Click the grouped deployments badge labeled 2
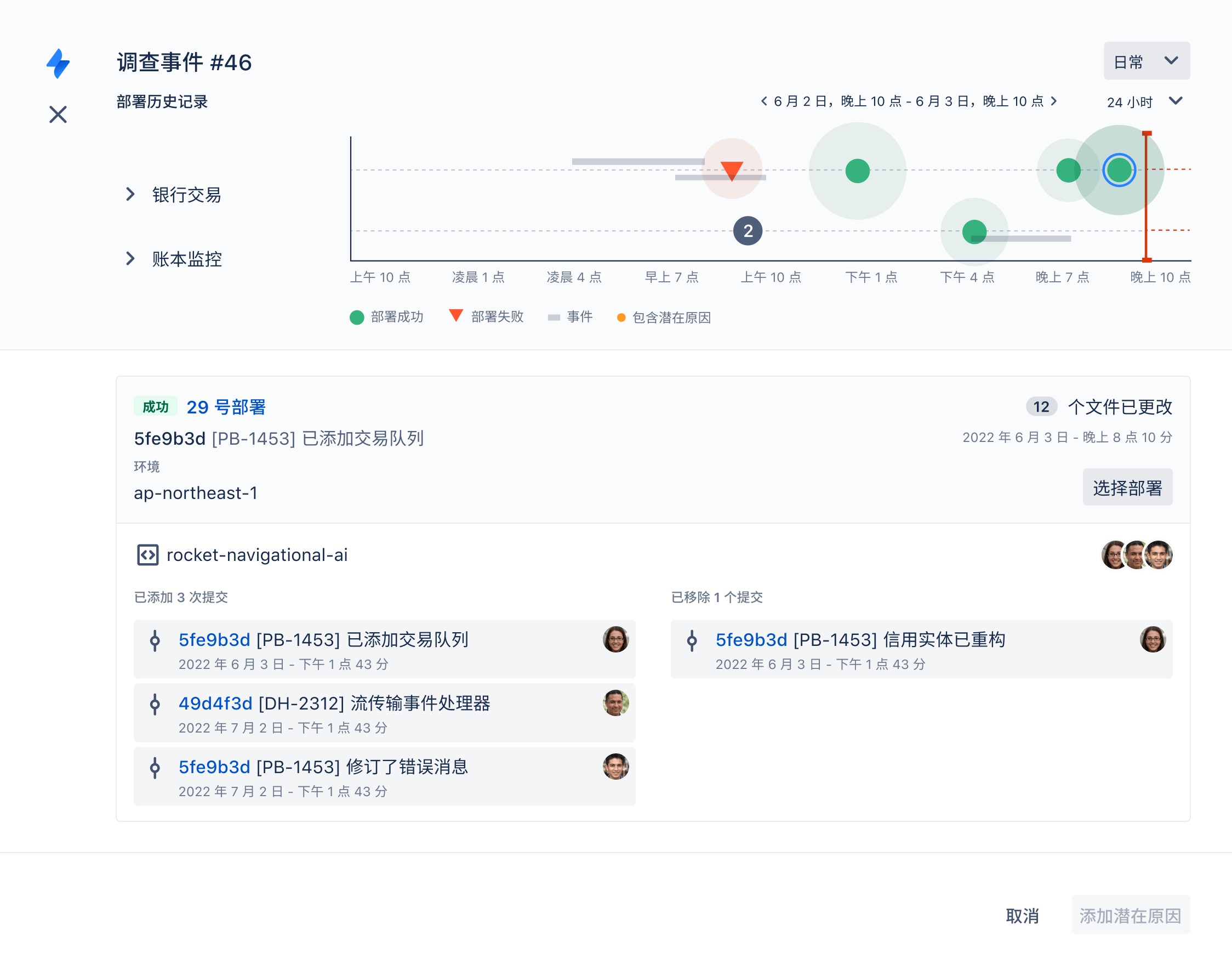 pos(747,231)
